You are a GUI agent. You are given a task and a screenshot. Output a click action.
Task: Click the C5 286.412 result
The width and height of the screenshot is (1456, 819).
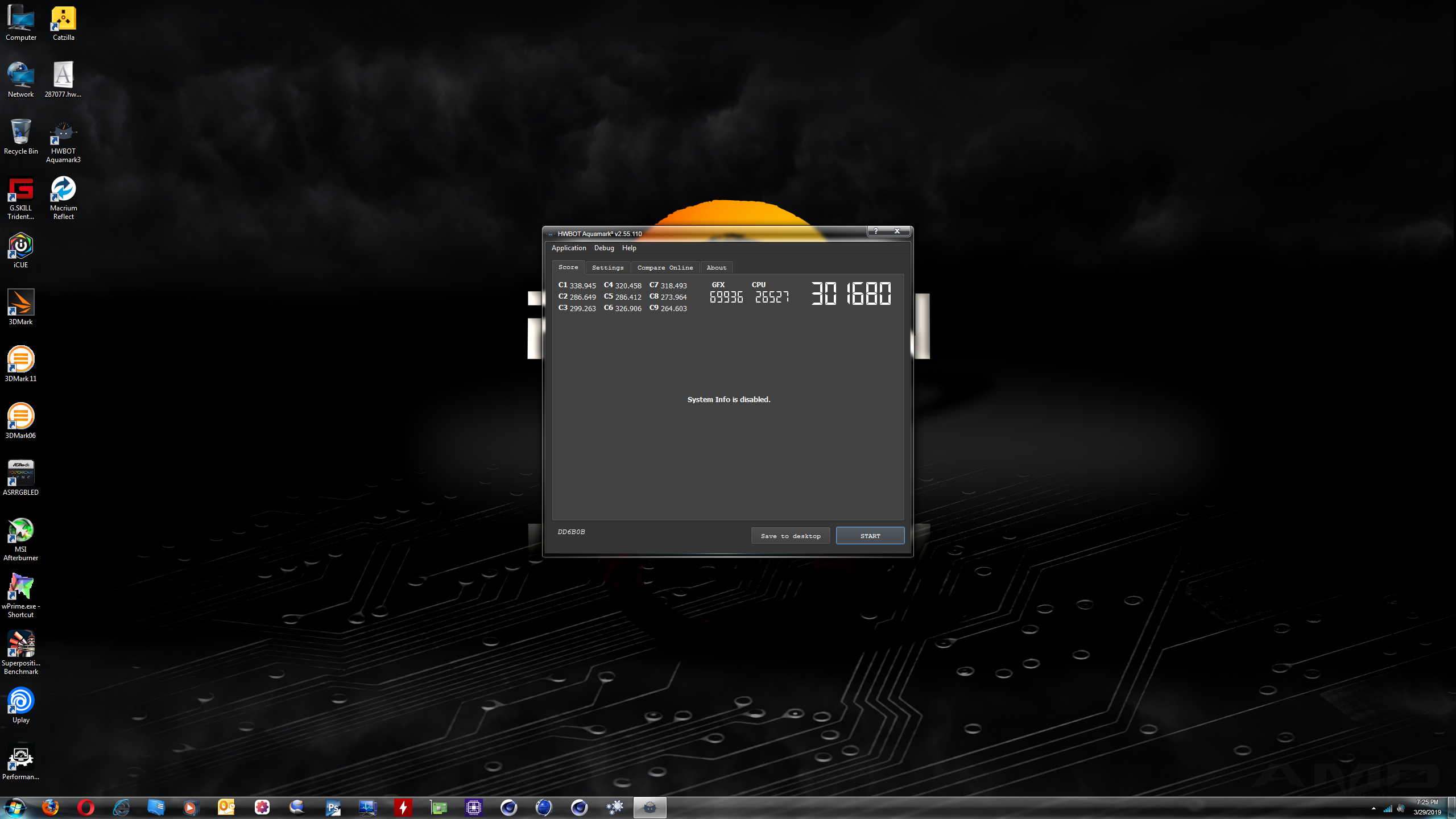[622, 297]
